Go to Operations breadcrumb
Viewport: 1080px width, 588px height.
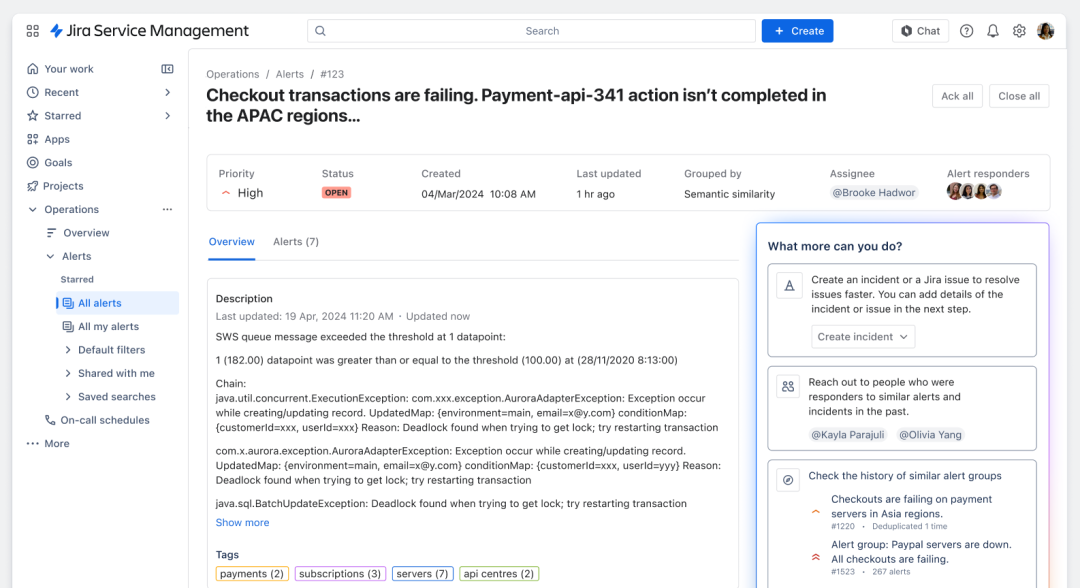point(233,74)
